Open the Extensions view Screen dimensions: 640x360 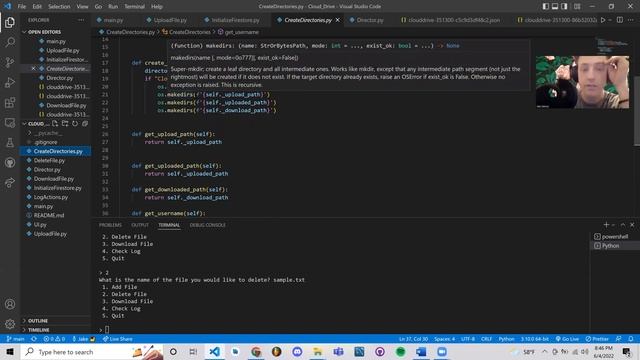point(10,102)
